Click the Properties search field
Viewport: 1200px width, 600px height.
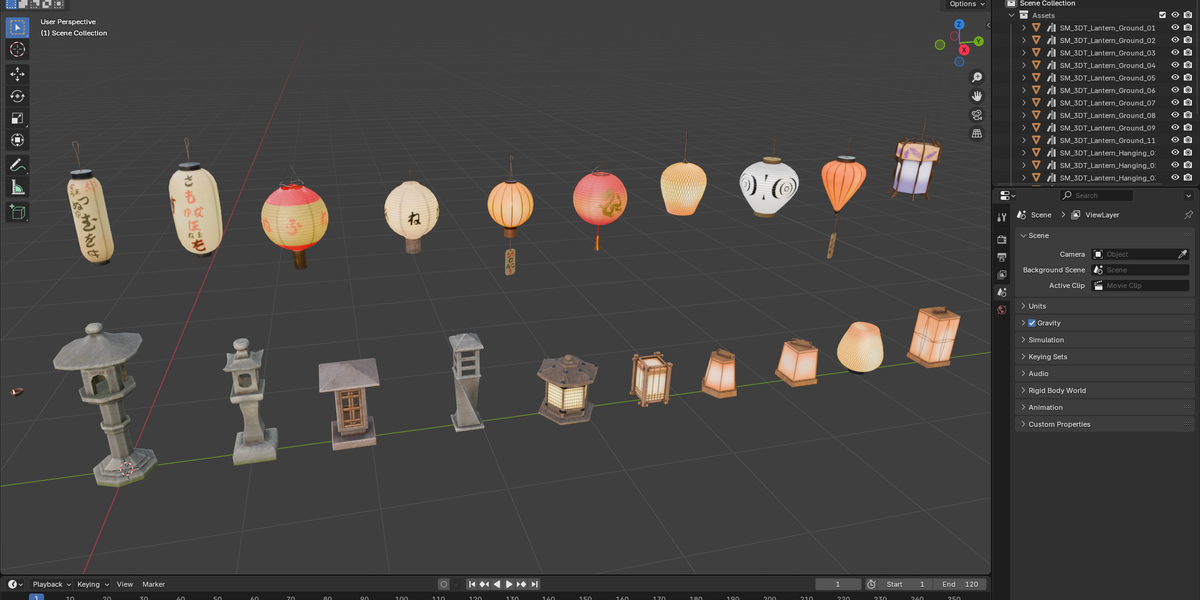1097,195
